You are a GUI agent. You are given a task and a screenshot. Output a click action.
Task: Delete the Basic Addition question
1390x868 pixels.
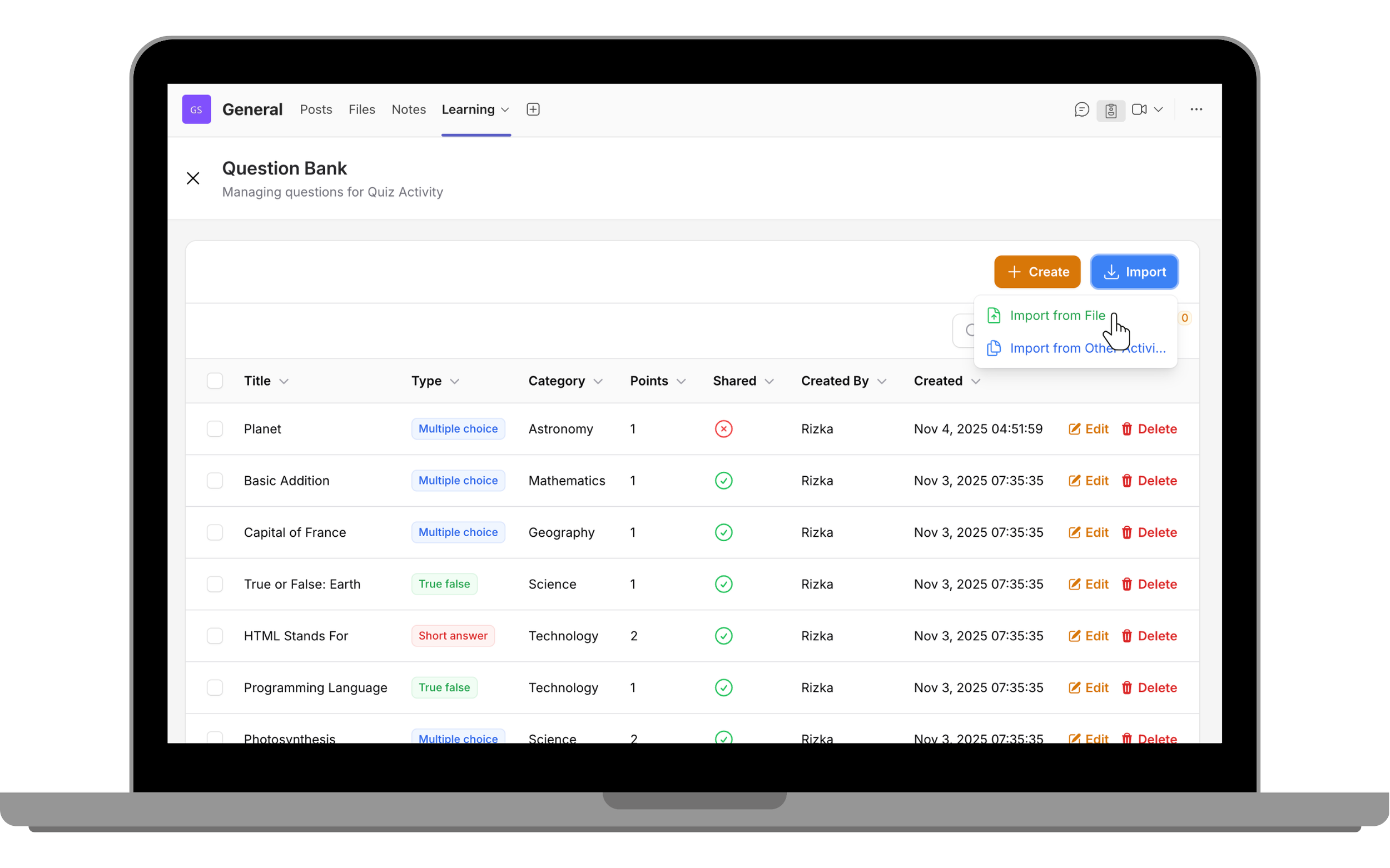coord(1149,481)
